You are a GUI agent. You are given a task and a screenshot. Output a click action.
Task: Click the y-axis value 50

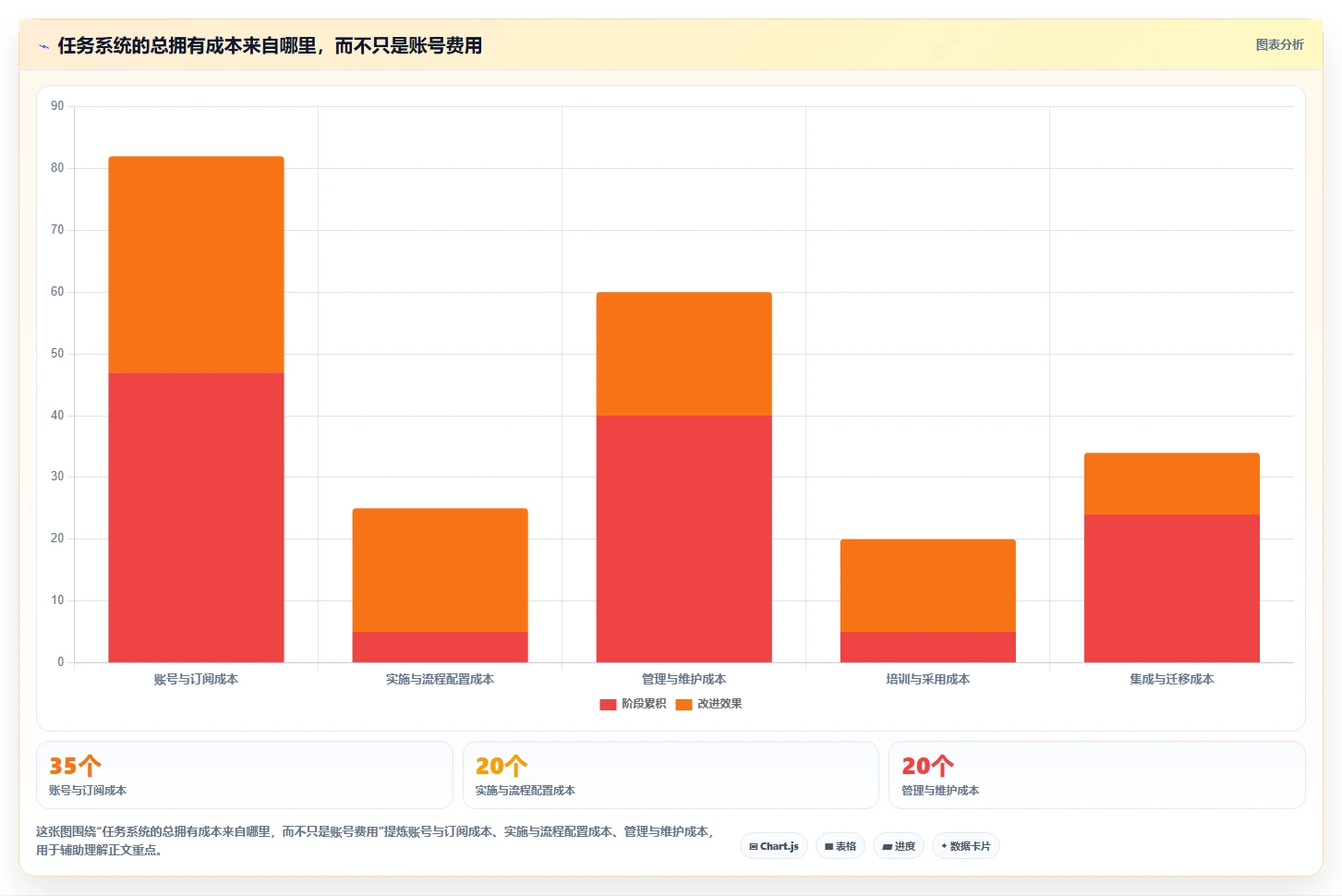pyautogui.click(x=57, y=354)
